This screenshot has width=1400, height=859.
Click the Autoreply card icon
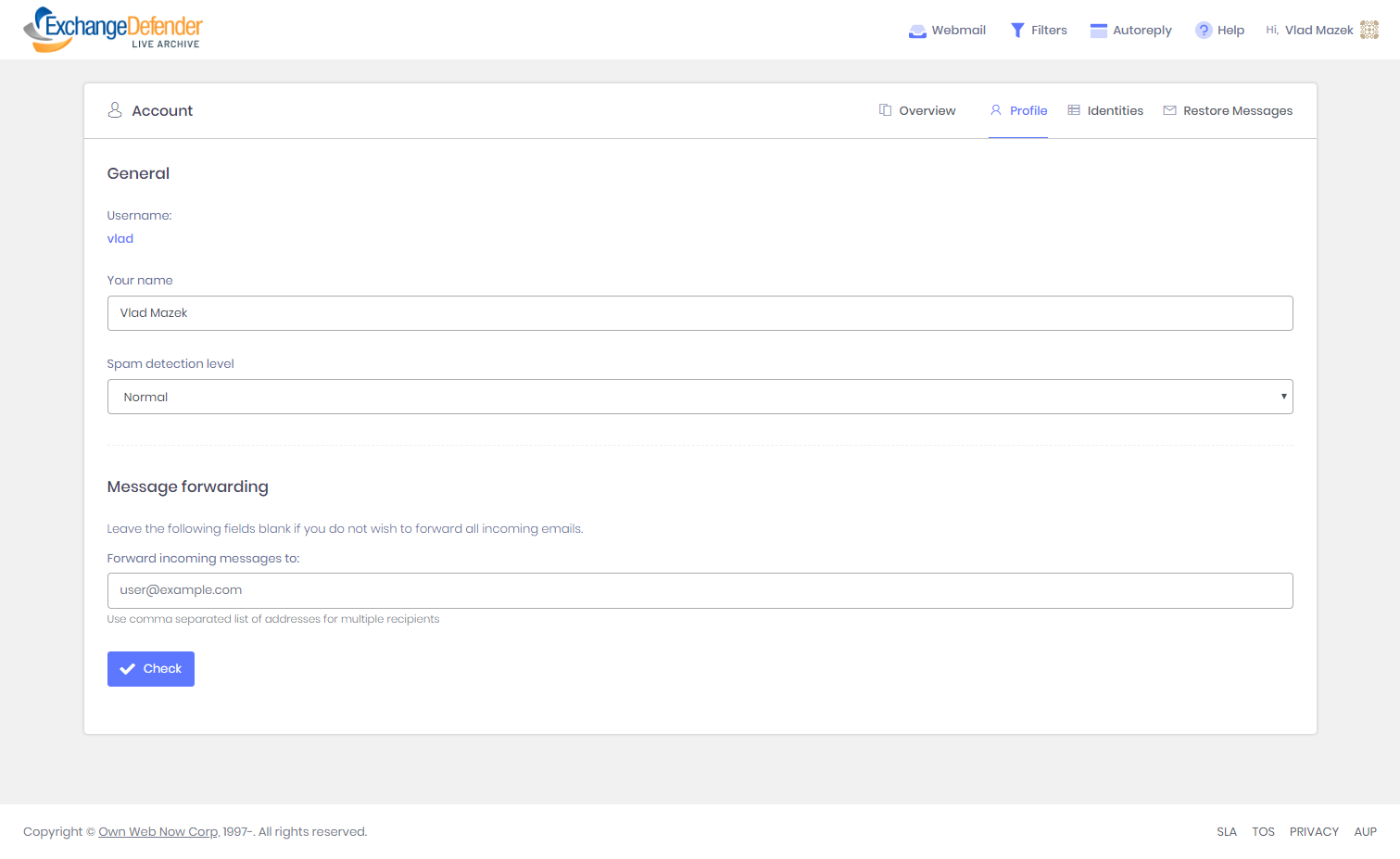1098,31
